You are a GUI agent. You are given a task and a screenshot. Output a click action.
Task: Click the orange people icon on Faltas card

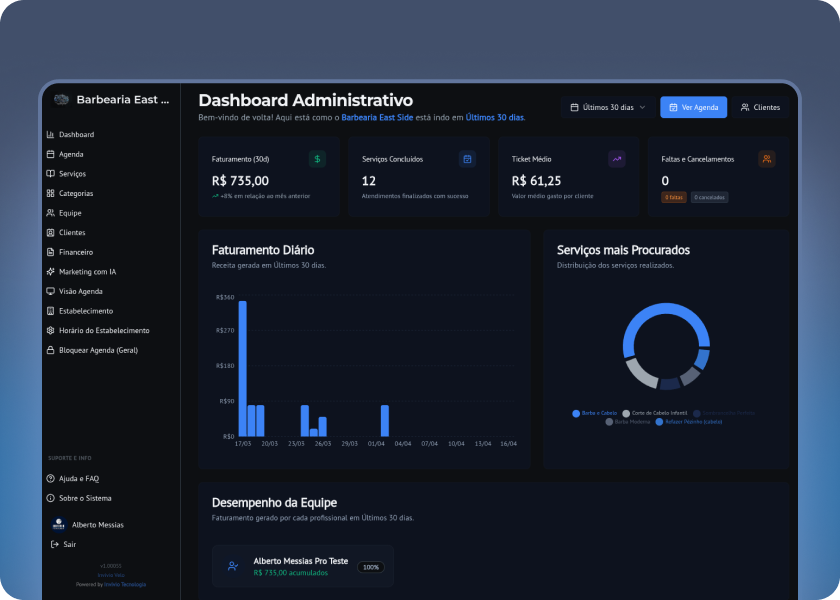pyautogui.click(x=767, y=159)
